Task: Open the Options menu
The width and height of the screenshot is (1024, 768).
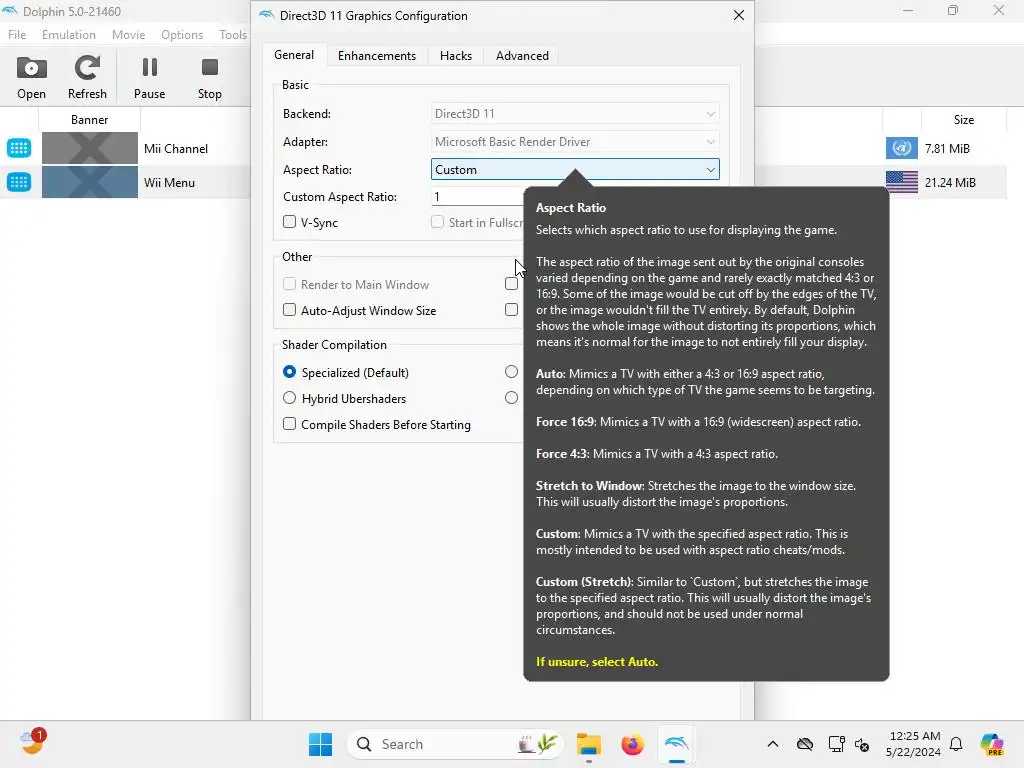Action: [x=182, y=35]
